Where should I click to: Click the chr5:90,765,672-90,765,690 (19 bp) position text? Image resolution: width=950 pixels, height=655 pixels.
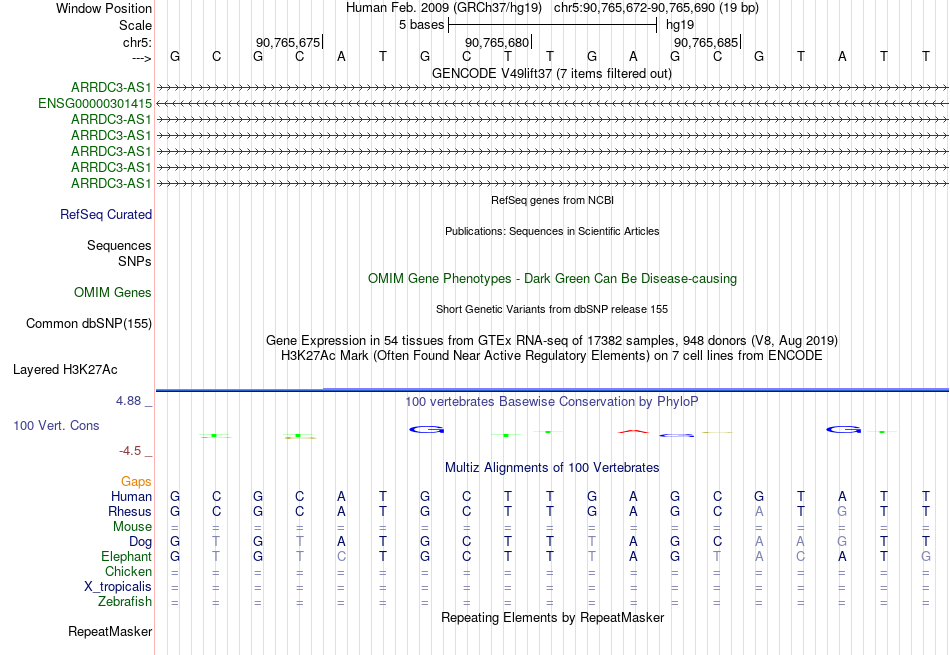coord(657,8)
